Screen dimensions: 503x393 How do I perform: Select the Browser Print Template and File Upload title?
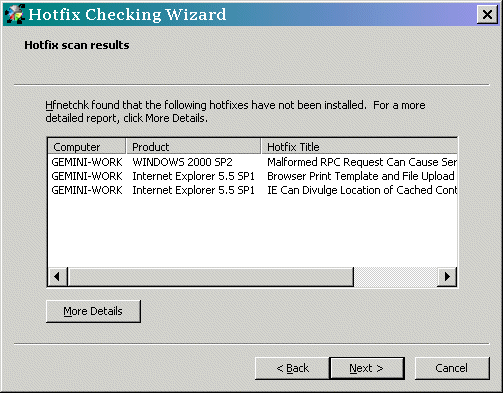point(361,176)
